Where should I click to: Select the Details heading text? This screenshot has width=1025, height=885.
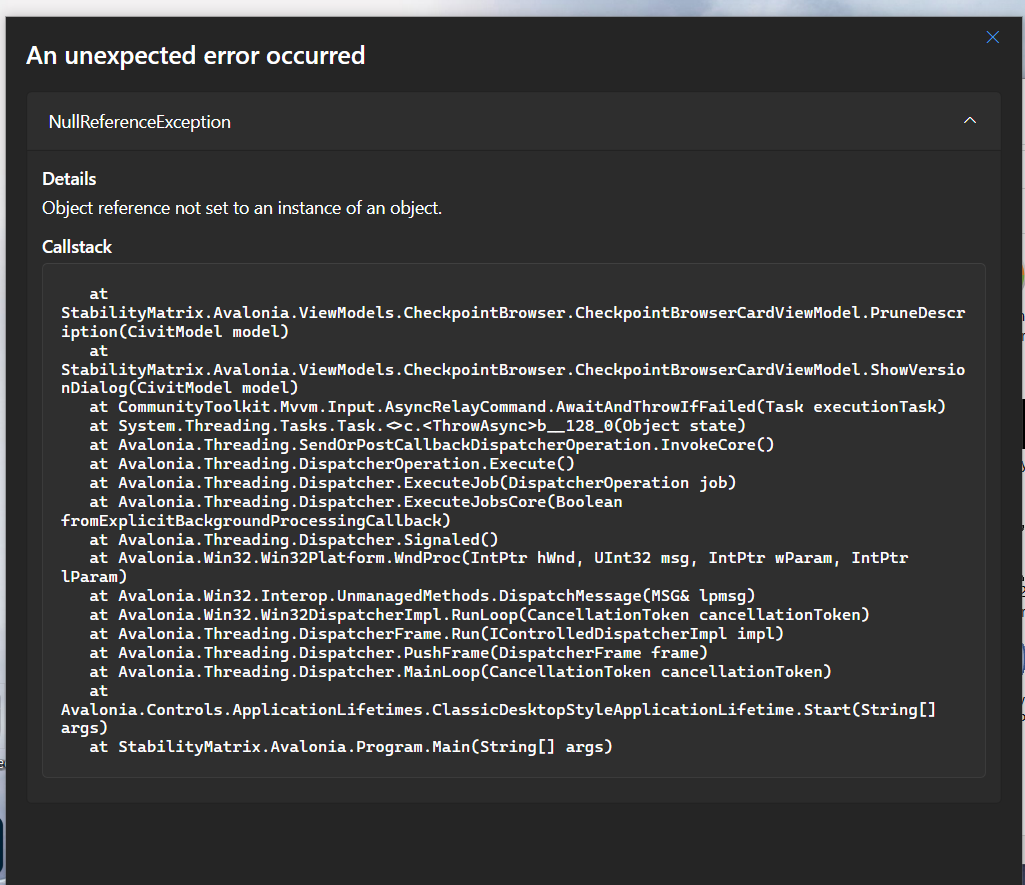[x=68, y=178]
